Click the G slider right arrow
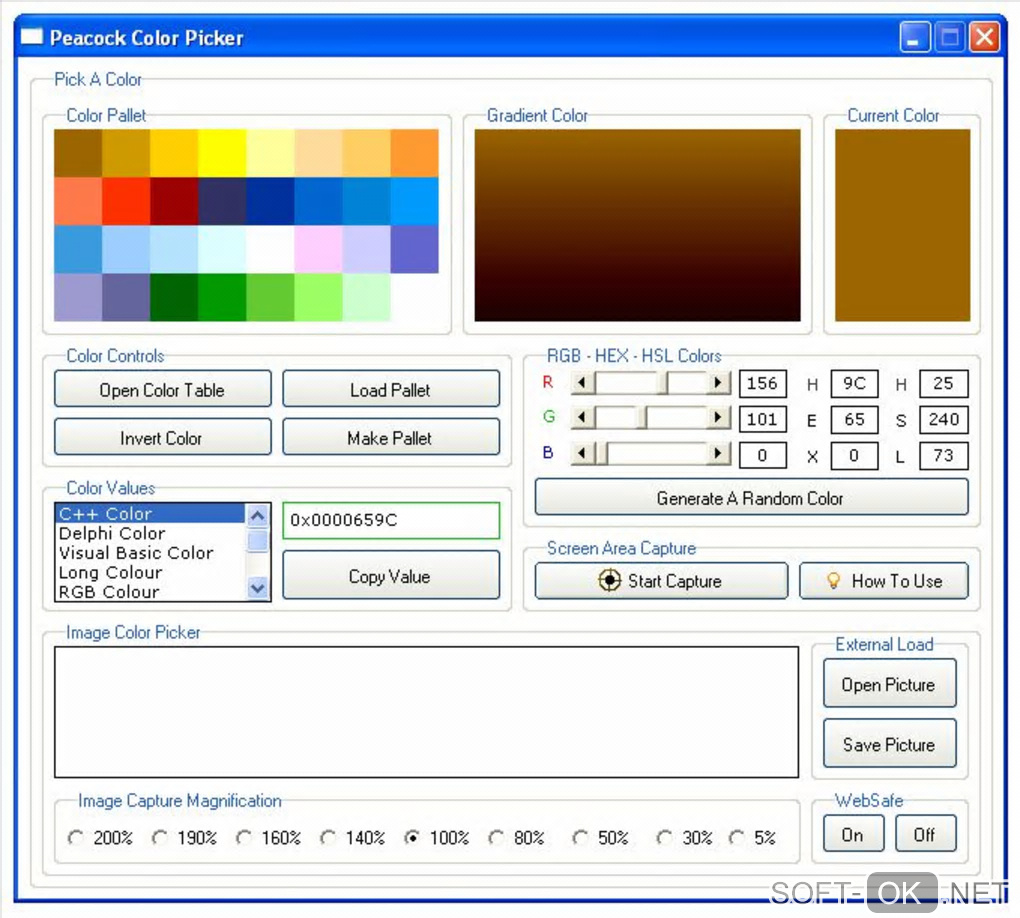Image resolution: width=1020 pixels, height=918 pixels. [x=718, y=417]
